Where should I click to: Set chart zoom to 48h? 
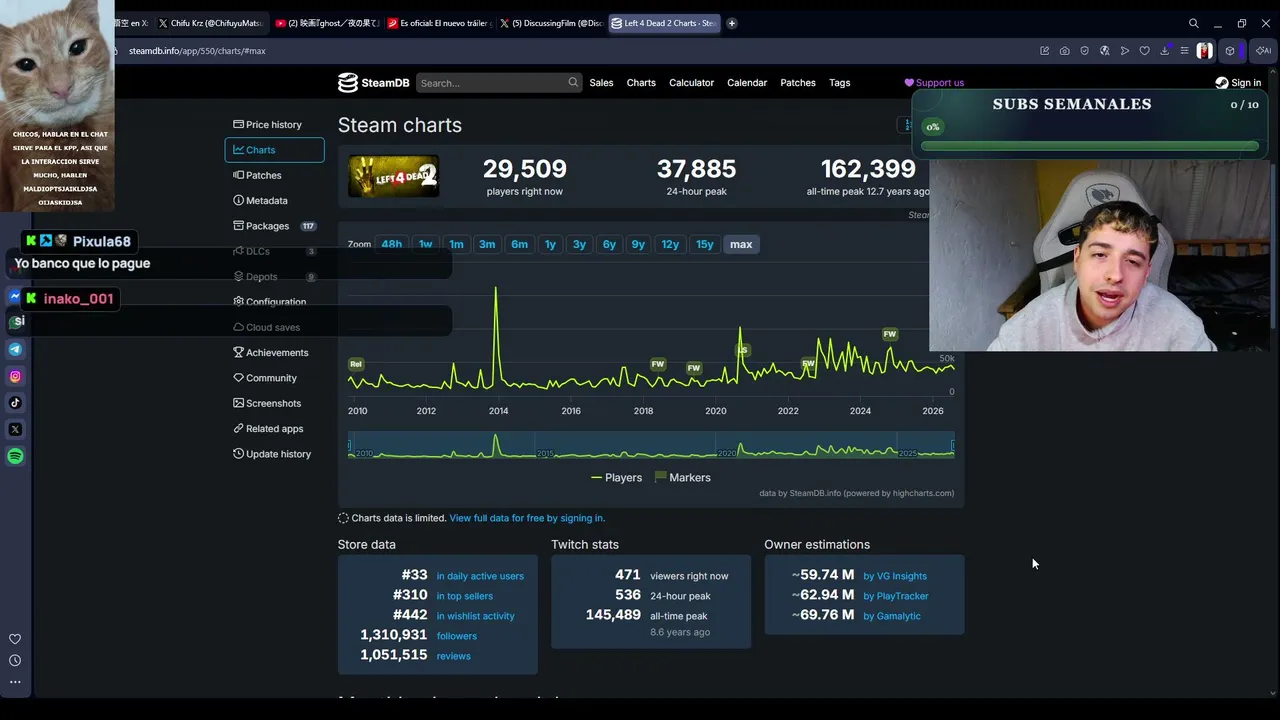[x=391, y=244]
